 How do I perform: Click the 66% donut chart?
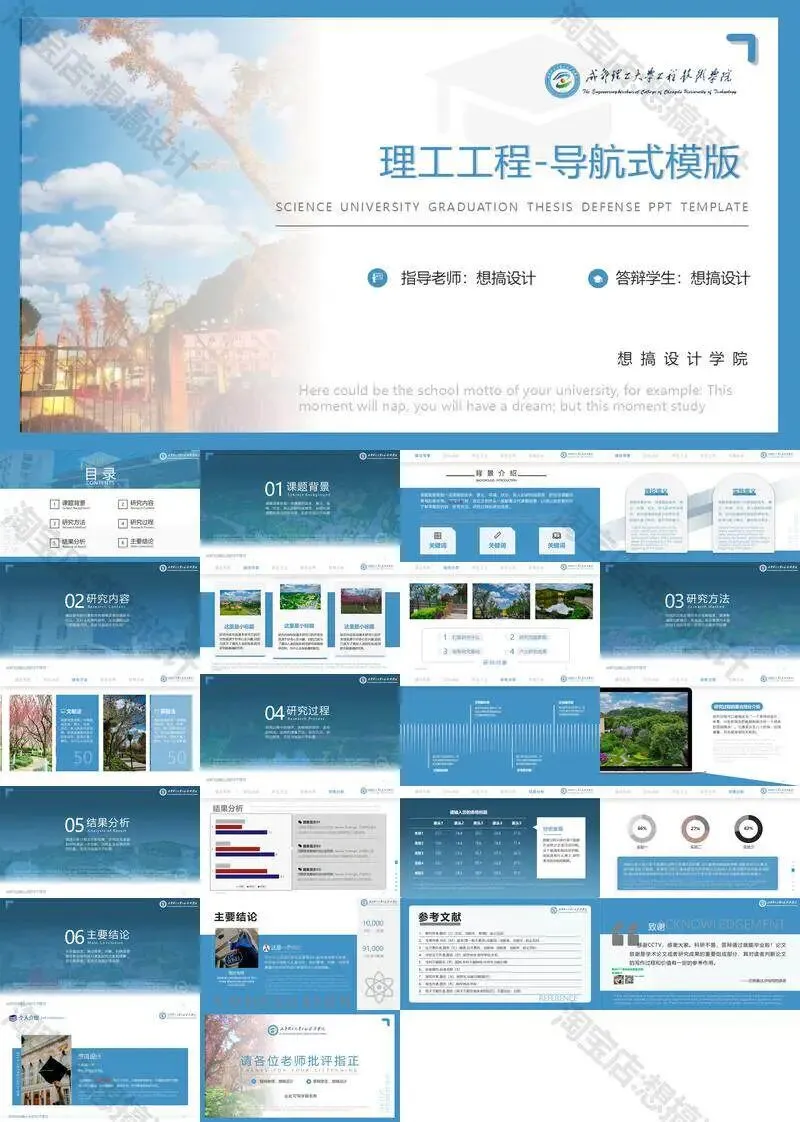point(642,829)
